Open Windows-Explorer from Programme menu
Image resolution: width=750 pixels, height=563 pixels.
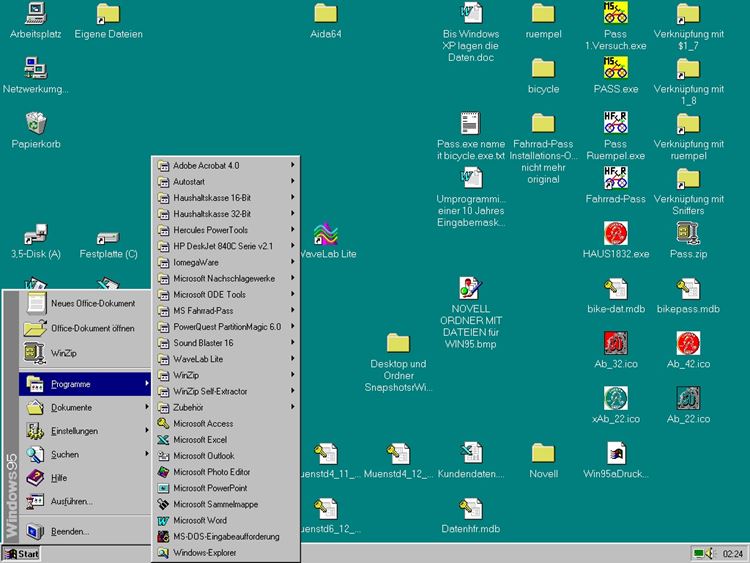(226, 553)
